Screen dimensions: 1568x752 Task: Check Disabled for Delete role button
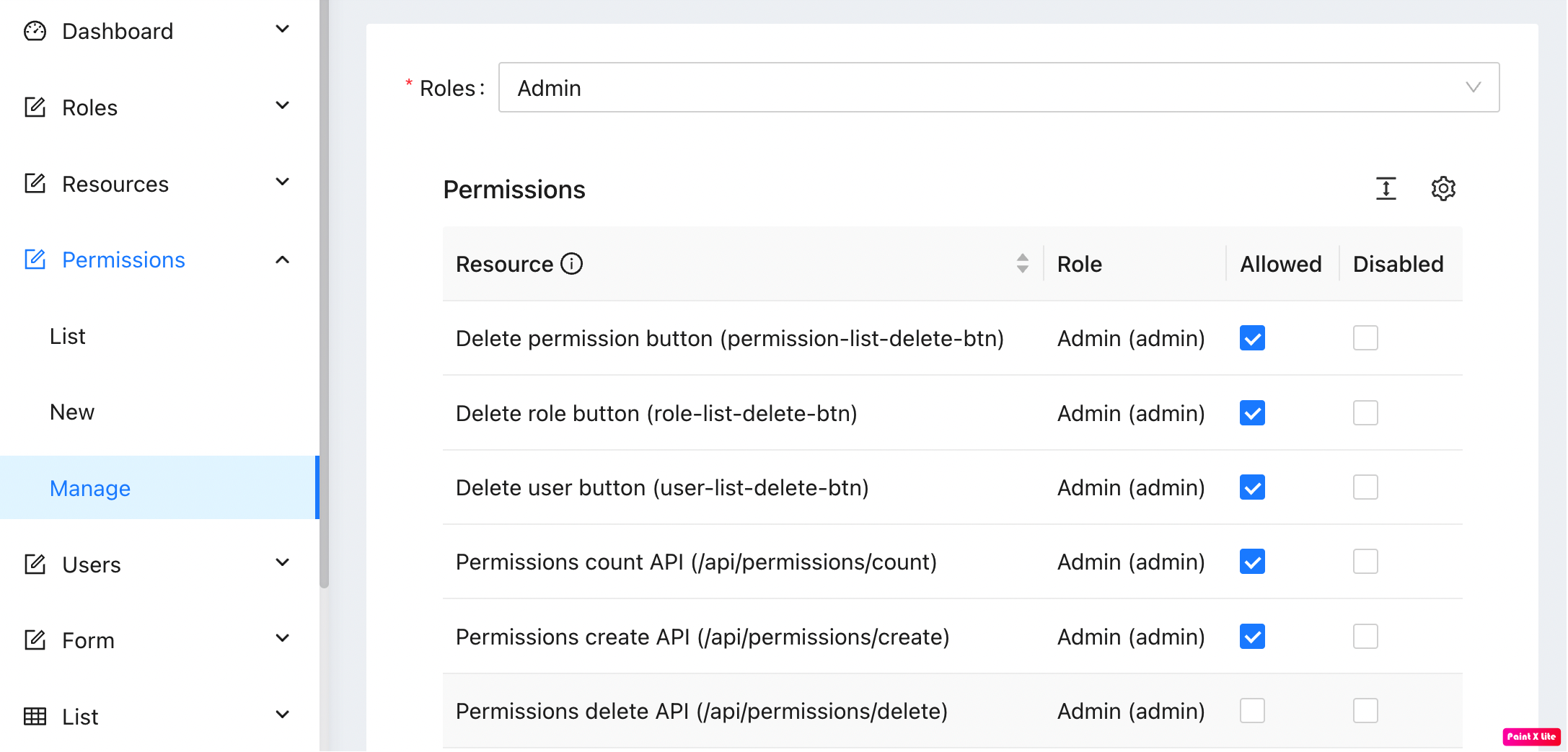point(1365,413)
